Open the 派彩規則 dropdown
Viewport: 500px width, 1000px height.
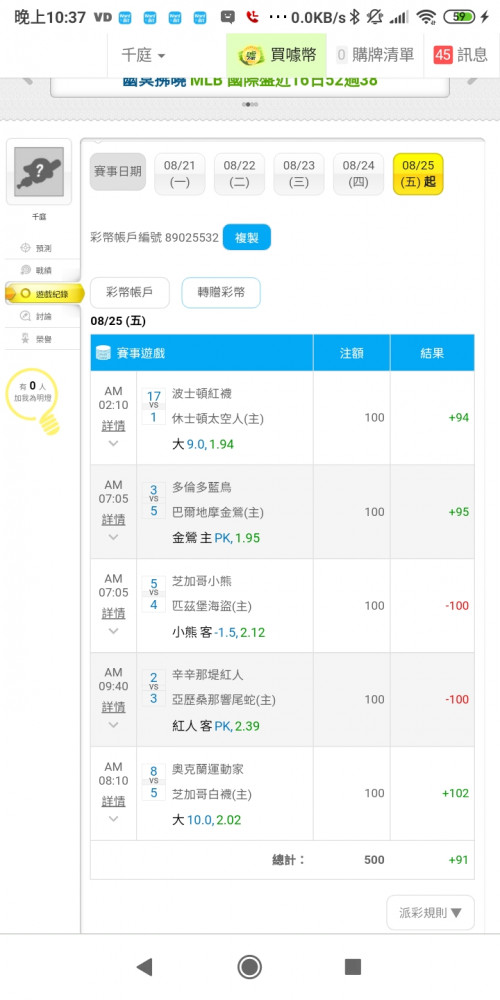point(430,913)
